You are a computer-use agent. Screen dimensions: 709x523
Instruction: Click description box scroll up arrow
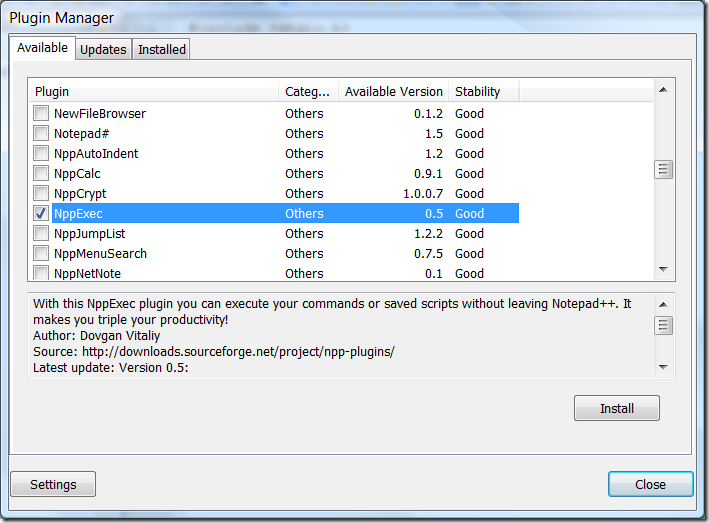(663, 304)
